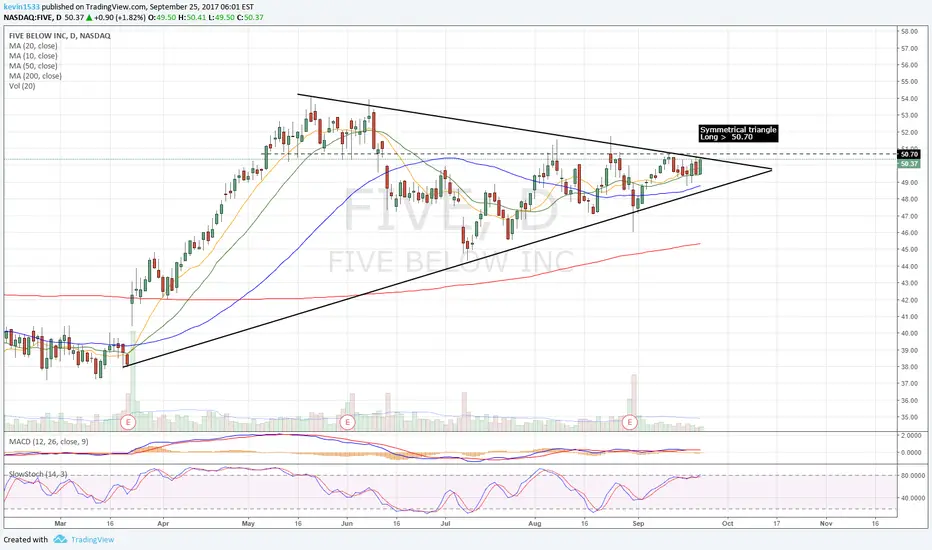Screen dimensions: 932x550
Task: Click the earnings 'E' marker above the Sep label
Action: click(x=629, y=423)
